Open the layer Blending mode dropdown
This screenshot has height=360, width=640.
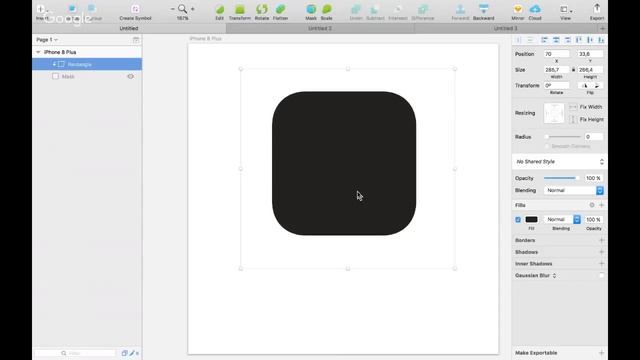click(x=573, y=190)
